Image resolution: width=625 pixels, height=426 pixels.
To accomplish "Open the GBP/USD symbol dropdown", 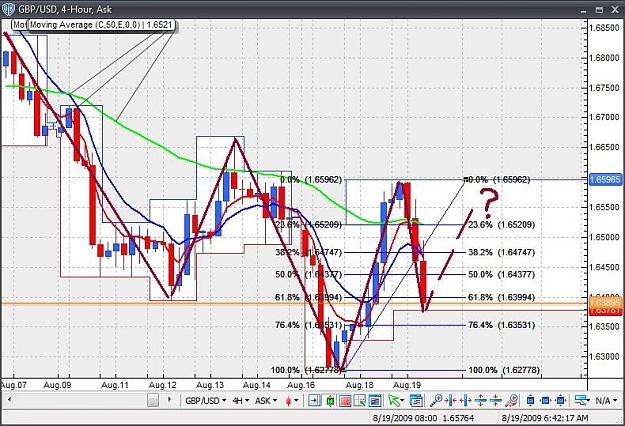I will (x=205, y=400).
